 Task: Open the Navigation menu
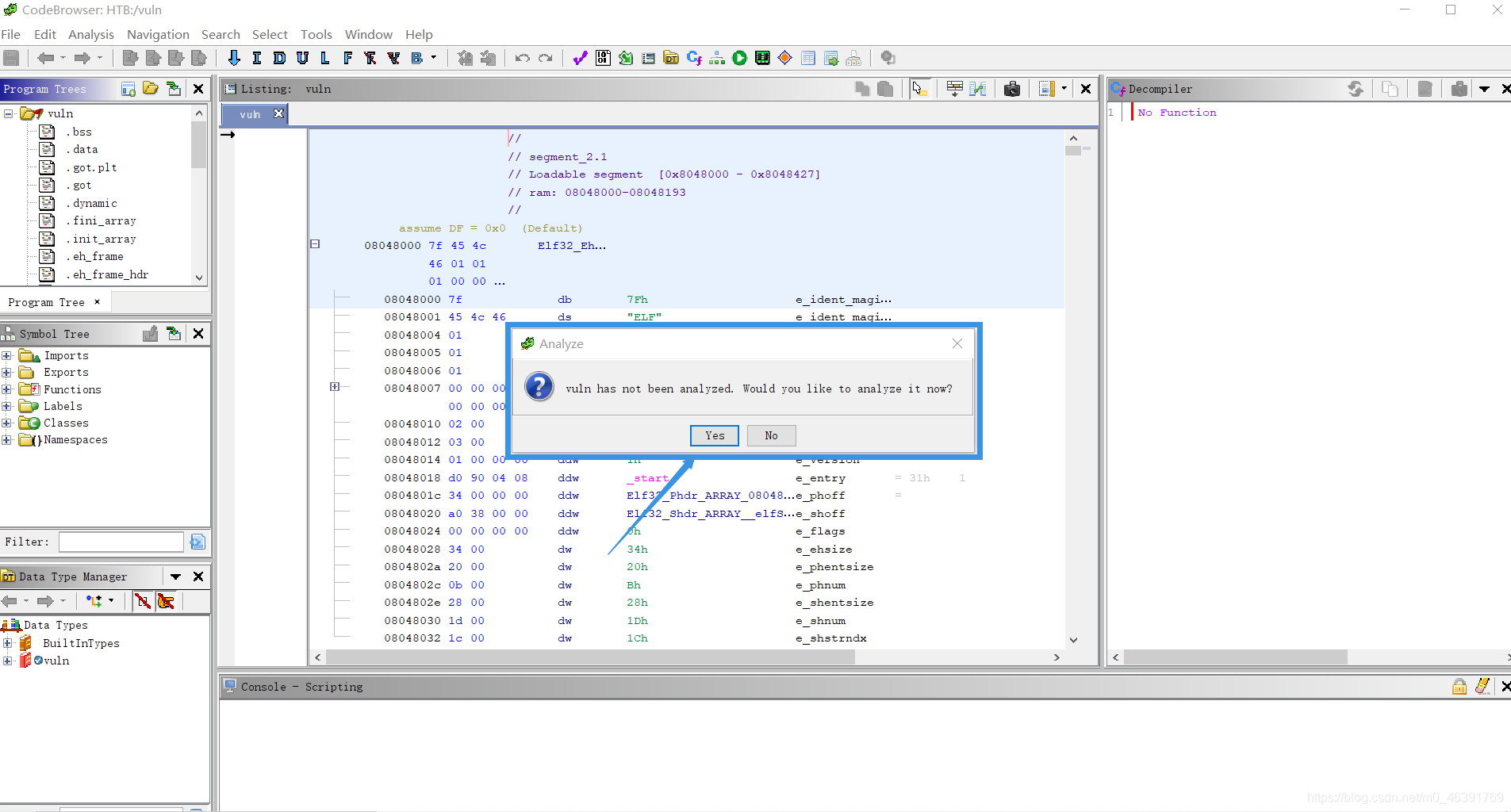click(158, 34)
